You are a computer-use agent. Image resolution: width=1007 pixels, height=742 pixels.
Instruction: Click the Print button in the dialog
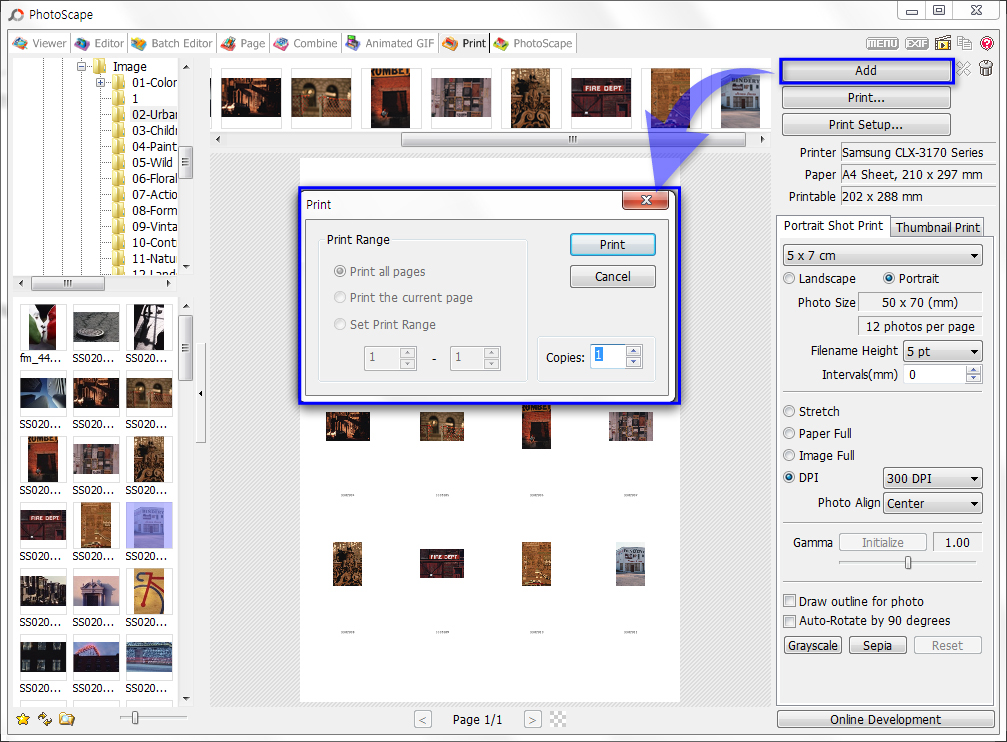[x=612, y=244]
